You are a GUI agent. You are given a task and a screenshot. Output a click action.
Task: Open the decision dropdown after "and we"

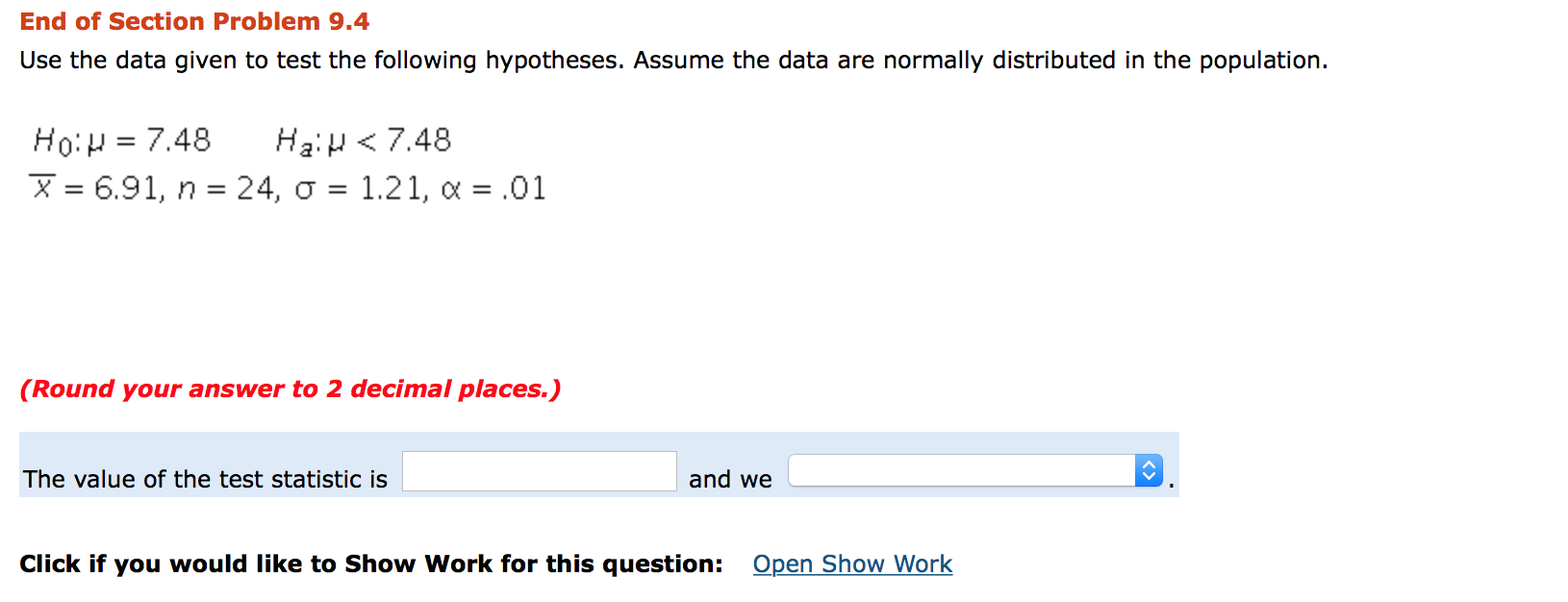click(x=962, y=470)
